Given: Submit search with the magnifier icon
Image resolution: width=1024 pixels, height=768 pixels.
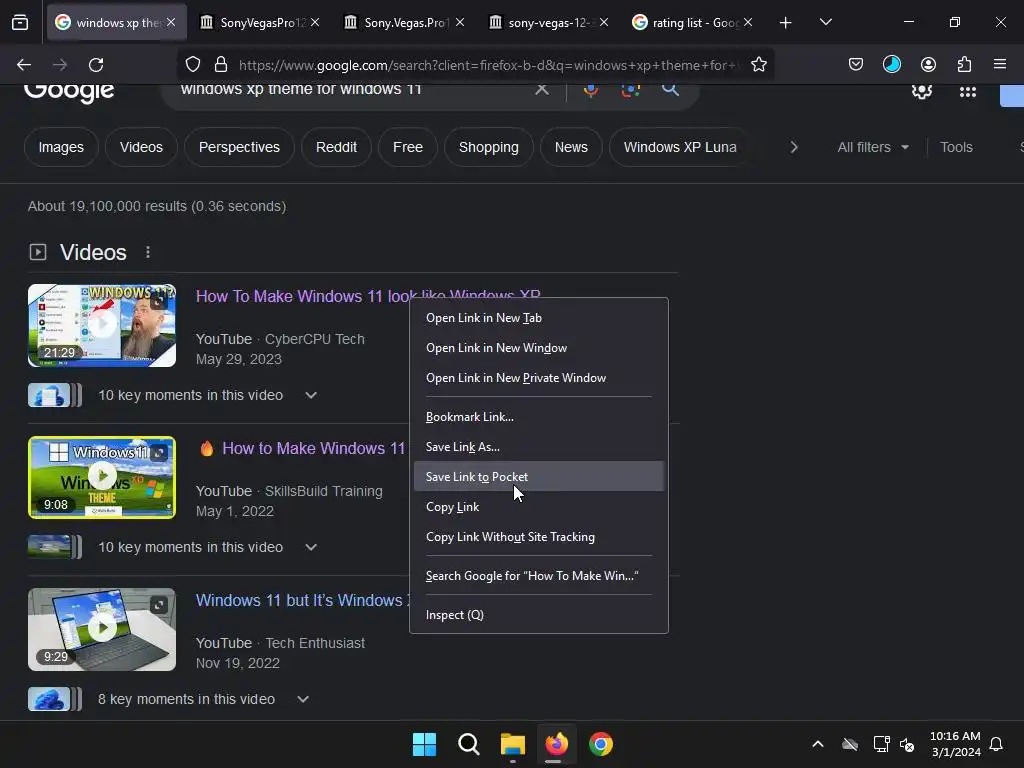Looking at the screenshot, I should [x=670, y=90].
